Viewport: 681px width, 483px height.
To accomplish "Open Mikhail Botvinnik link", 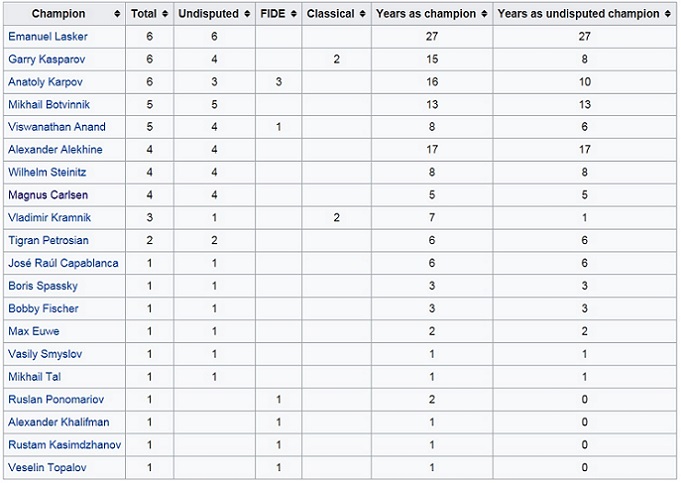I will pyautogui.click(x=48, y=105).
